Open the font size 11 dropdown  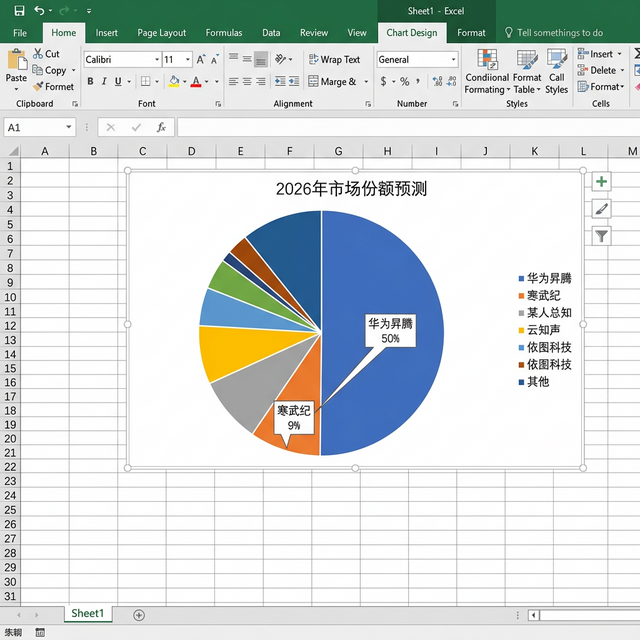coord(188,60)
